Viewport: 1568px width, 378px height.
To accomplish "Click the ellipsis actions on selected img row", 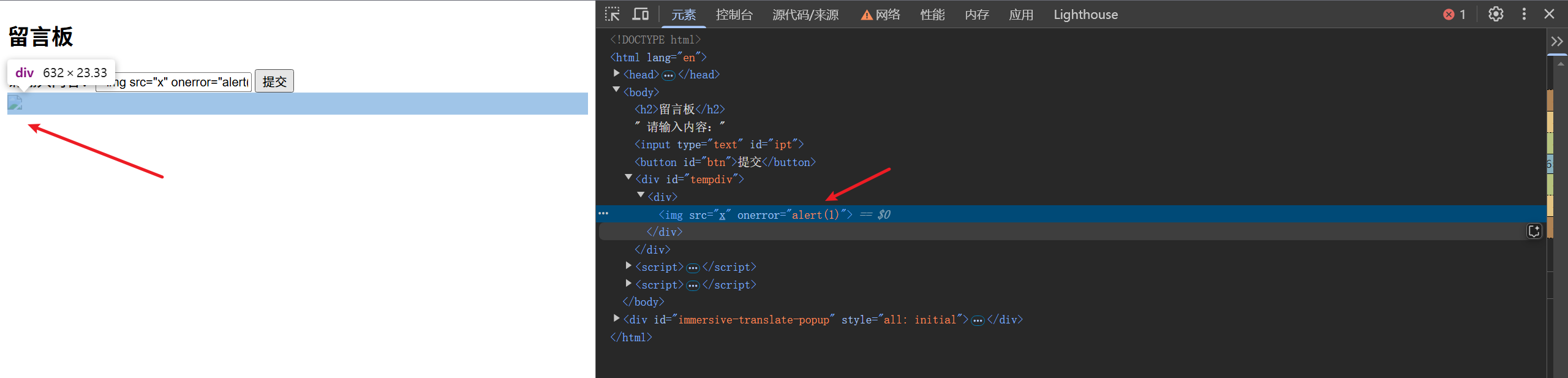I will [603, 214].
